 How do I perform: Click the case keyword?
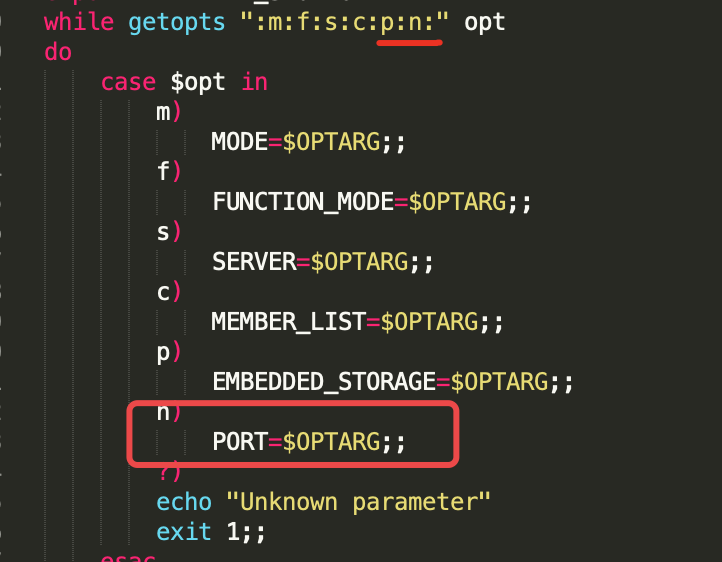point(128,83)
